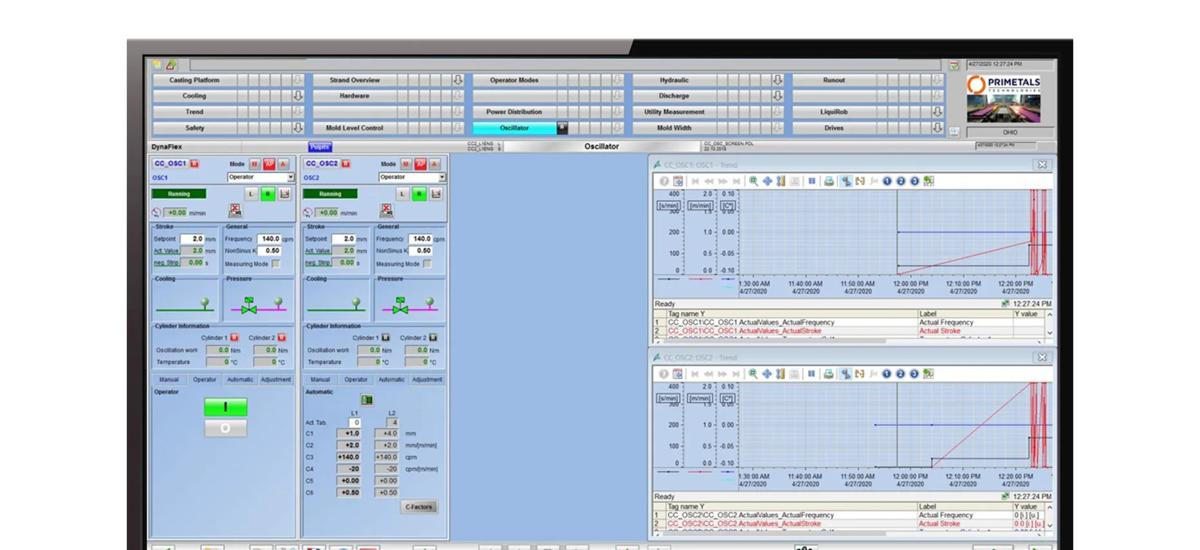
Task: Click the OSC2 Cylinder 2 indicator
Action: [433, 338]
